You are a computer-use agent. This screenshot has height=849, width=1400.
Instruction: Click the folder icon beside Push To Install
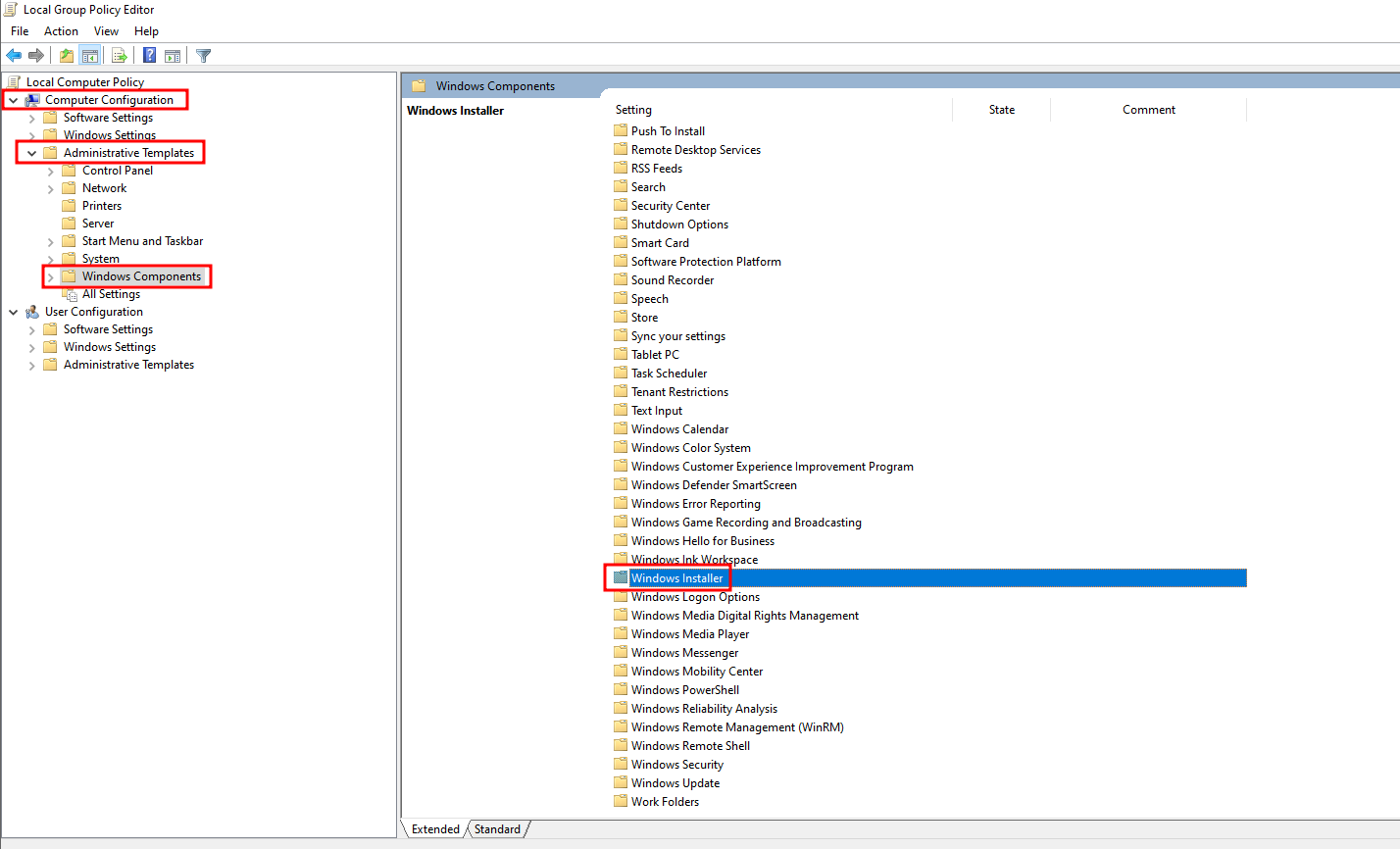pyautogui.click(x=621, y=130)
